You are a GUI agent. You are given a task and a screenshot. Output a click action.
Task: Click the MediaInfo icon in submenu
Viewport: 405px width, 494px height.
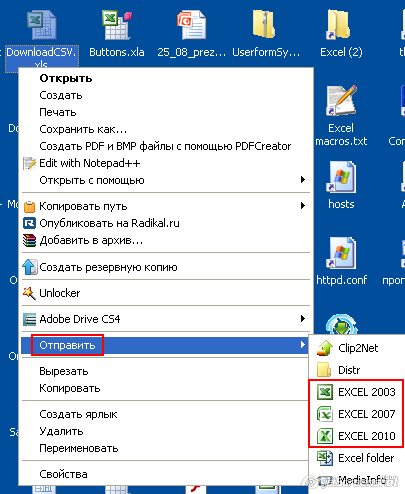pos(325,480)
